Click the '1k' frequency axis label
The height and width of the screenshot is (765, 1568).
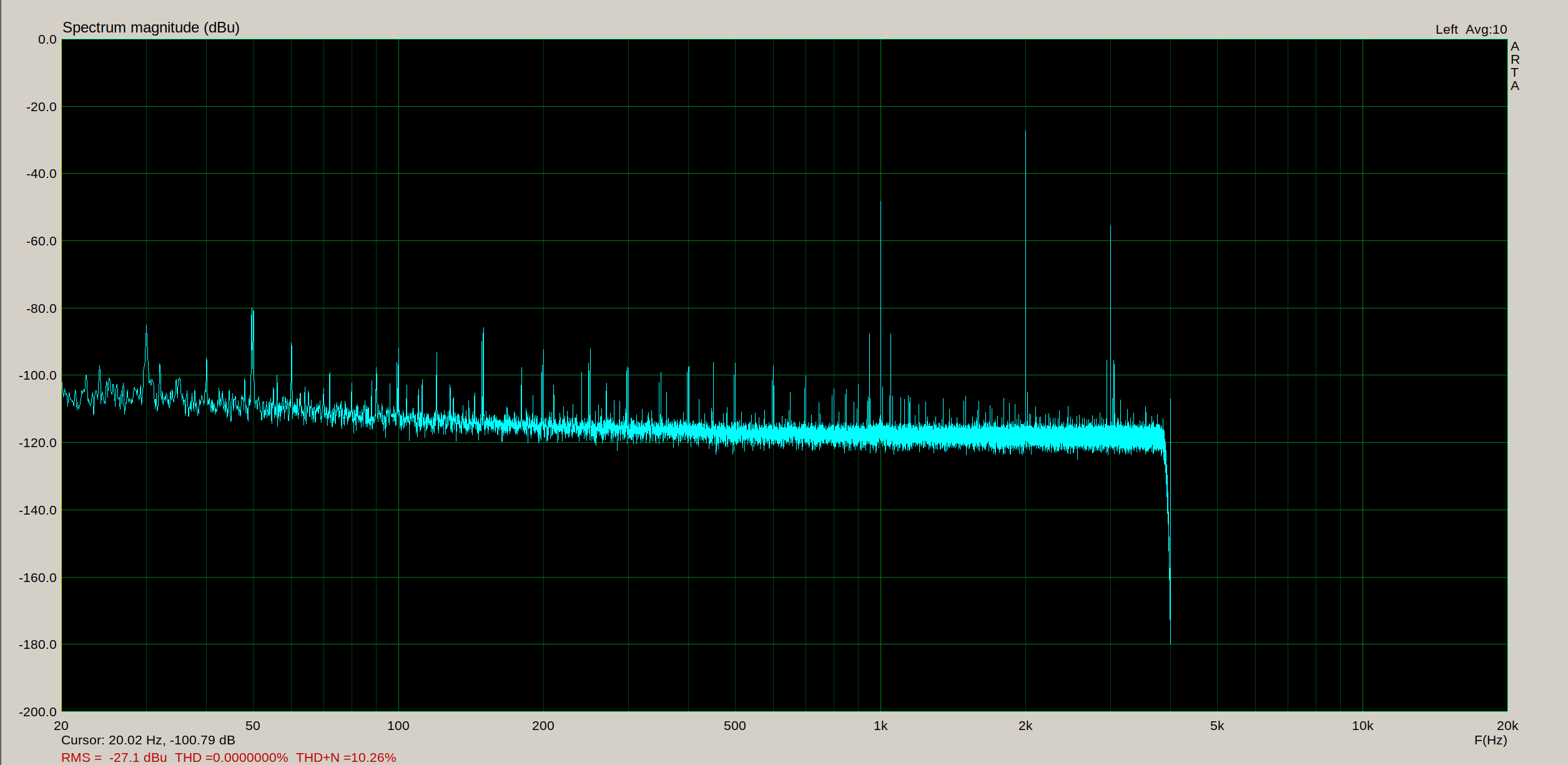880,726
